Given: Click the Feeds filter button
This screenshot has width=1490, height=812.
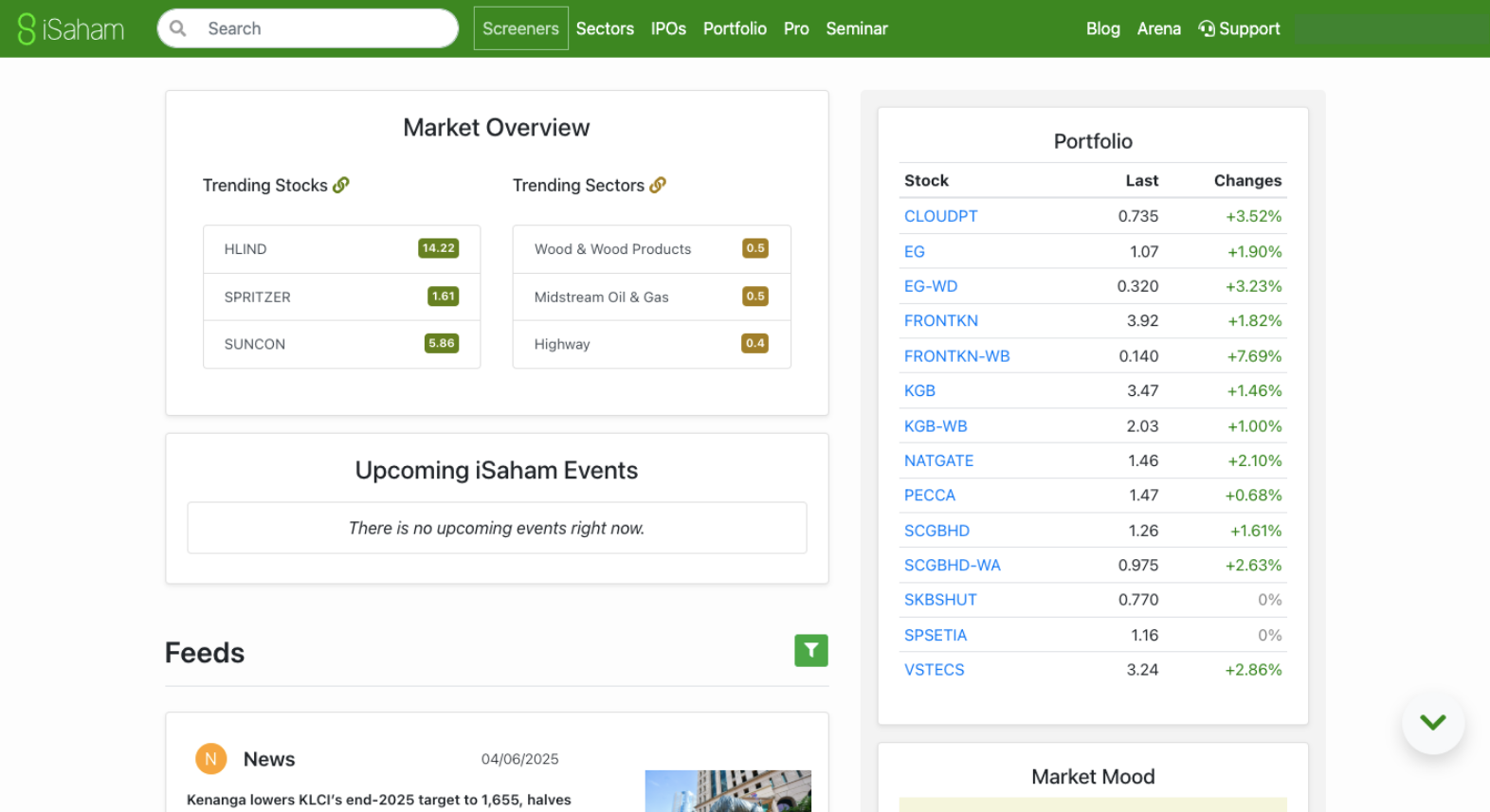Looking at the screenshot, I should pos(811,650).
